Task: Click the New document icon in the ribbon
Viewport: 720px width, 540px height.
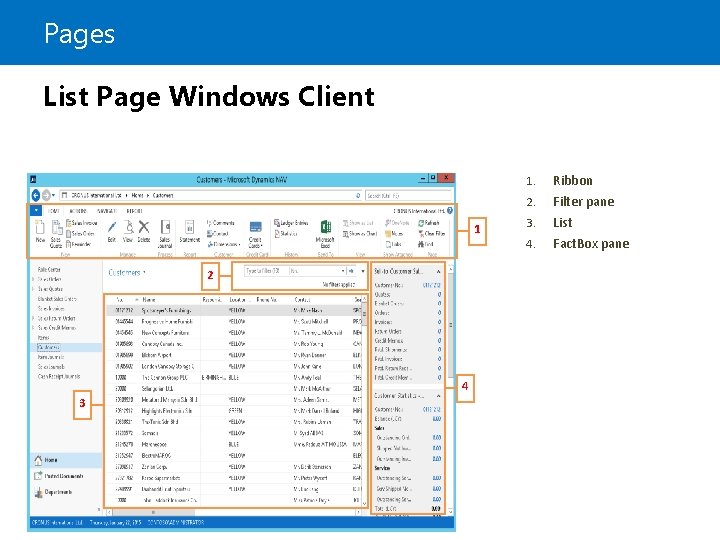Action: pos(40,231)
